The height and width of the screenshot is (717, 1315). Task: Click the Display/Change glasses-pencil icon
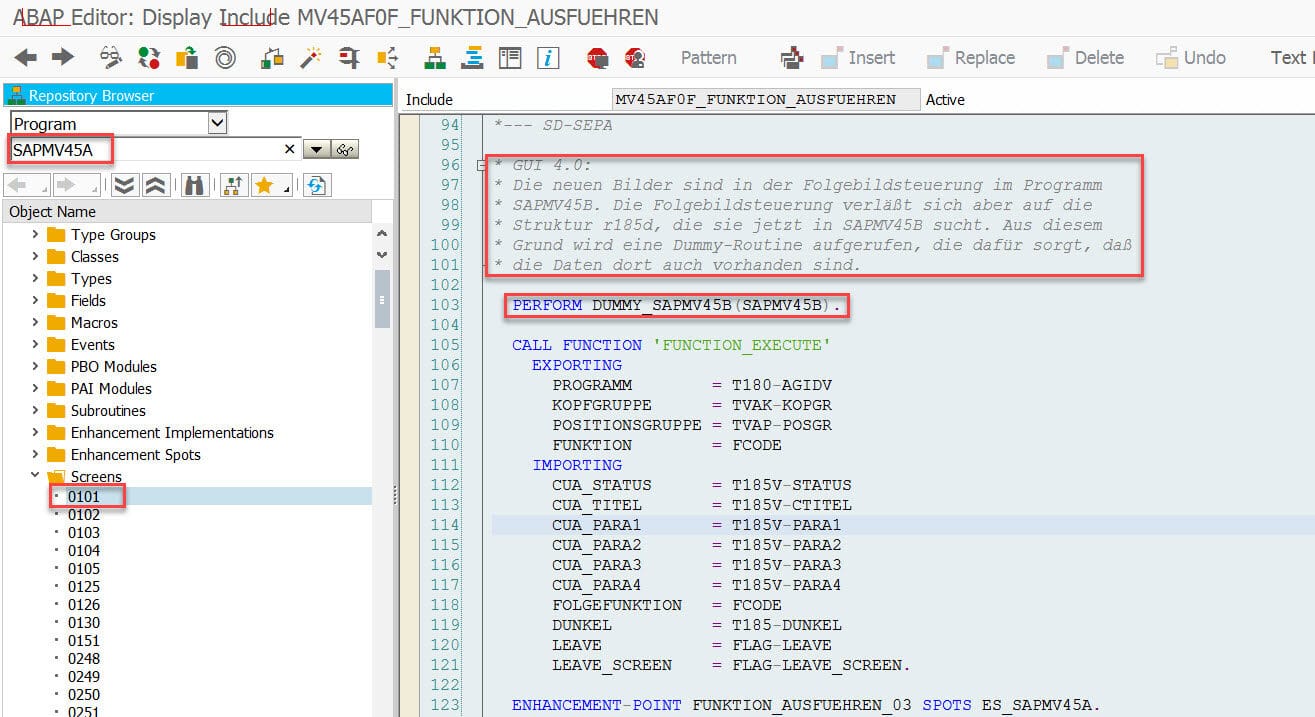pyautogui.click(x=110, y=58)
